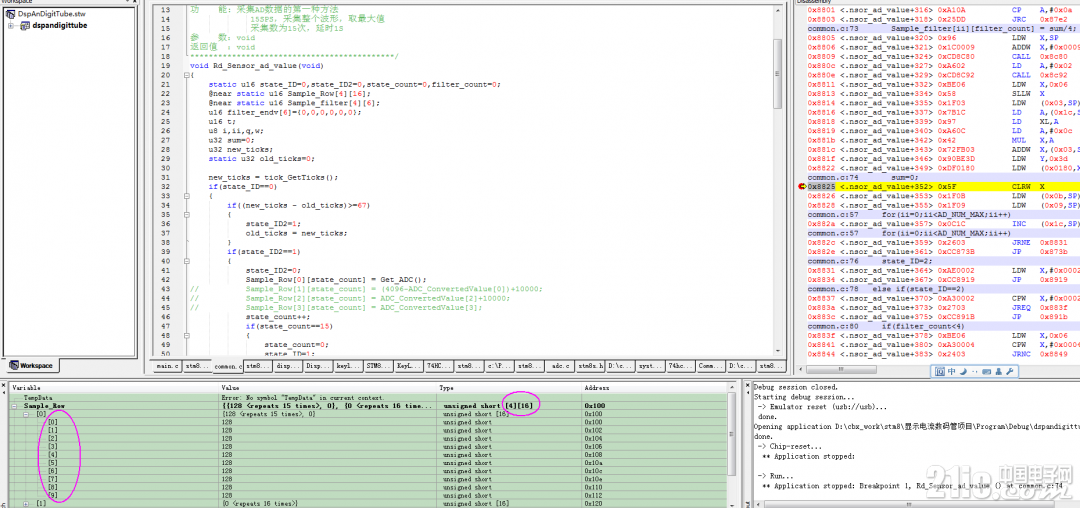Collapse fold at if(state_ID2==1) block
The height and width of the screenshot is (508, 1080).
coord(186,261)
